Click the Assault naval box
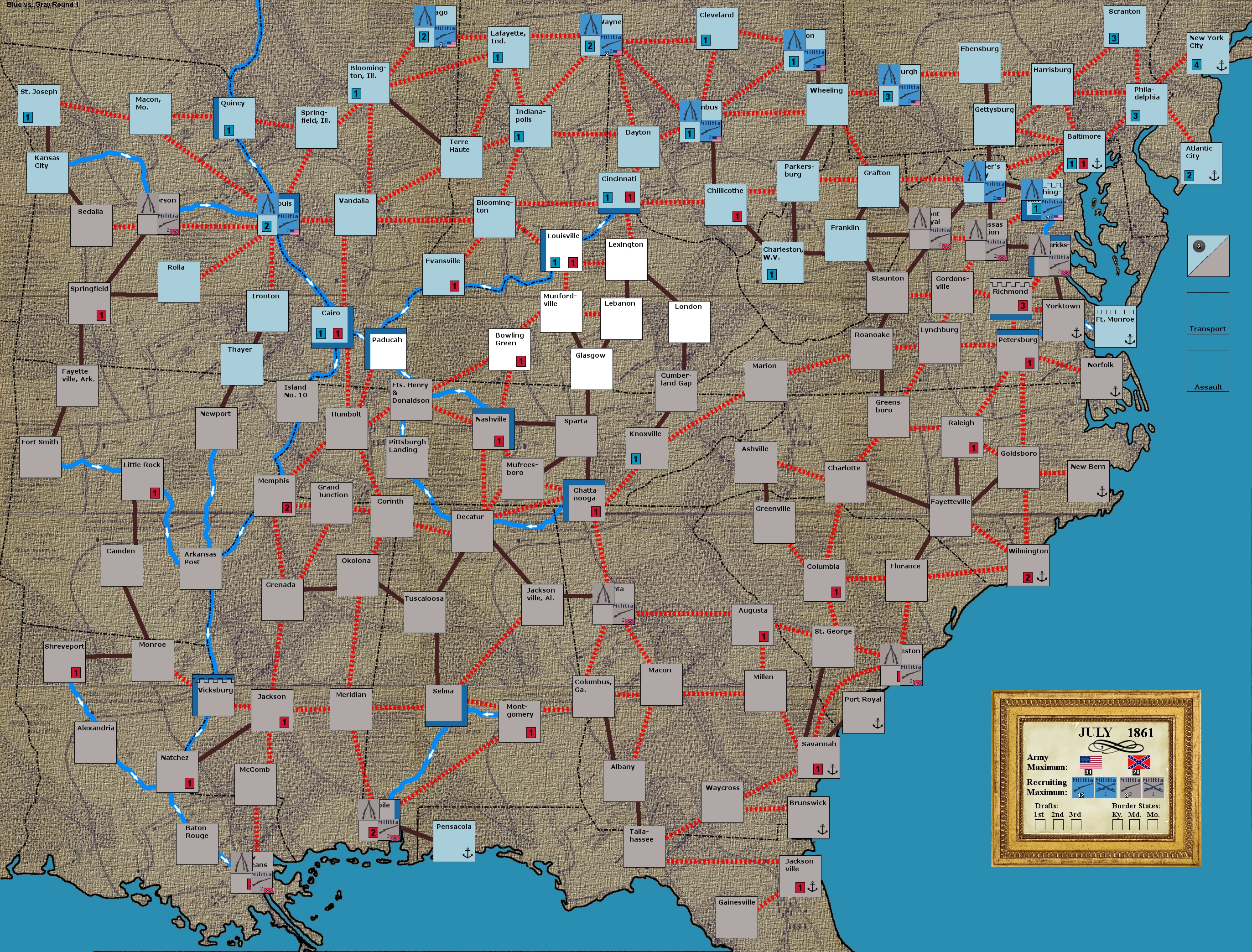 click(1208, 371)
